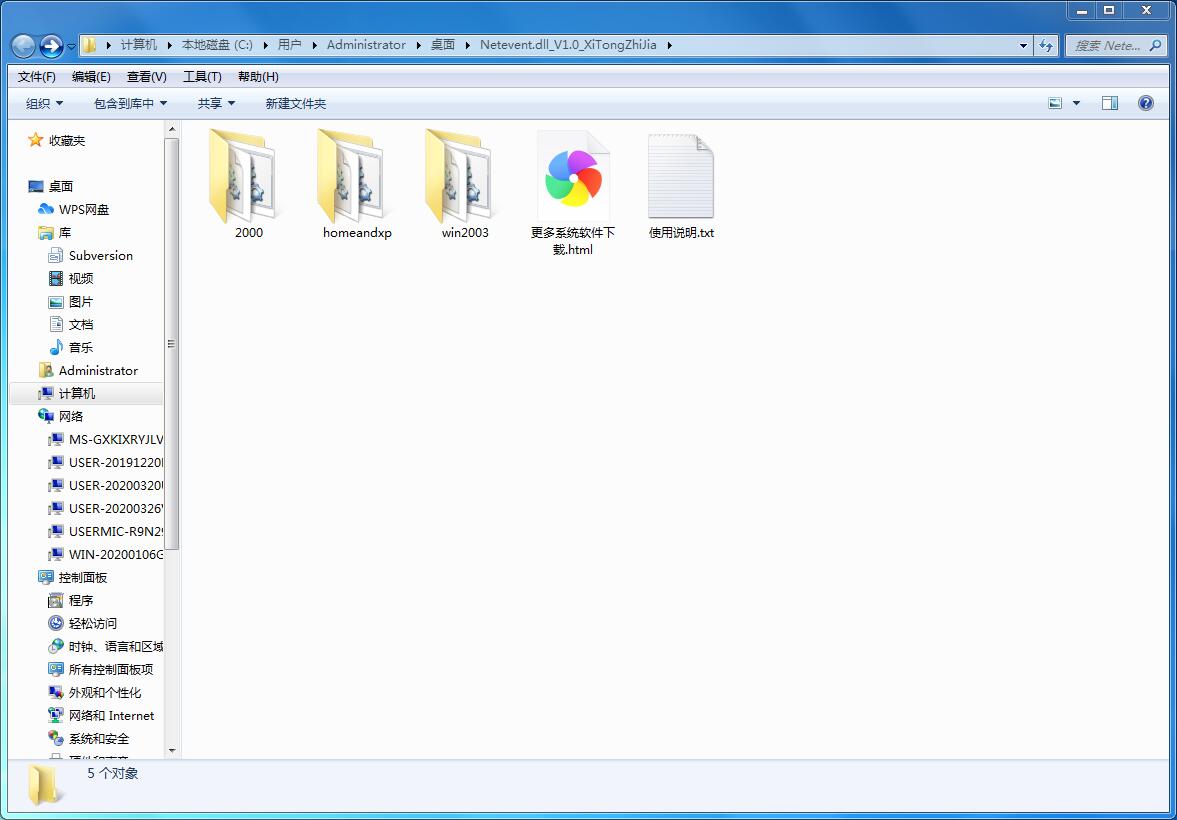1177x820 pixels.
Task: Click the sidebar scroll up arrow
Action: (172, 130)
